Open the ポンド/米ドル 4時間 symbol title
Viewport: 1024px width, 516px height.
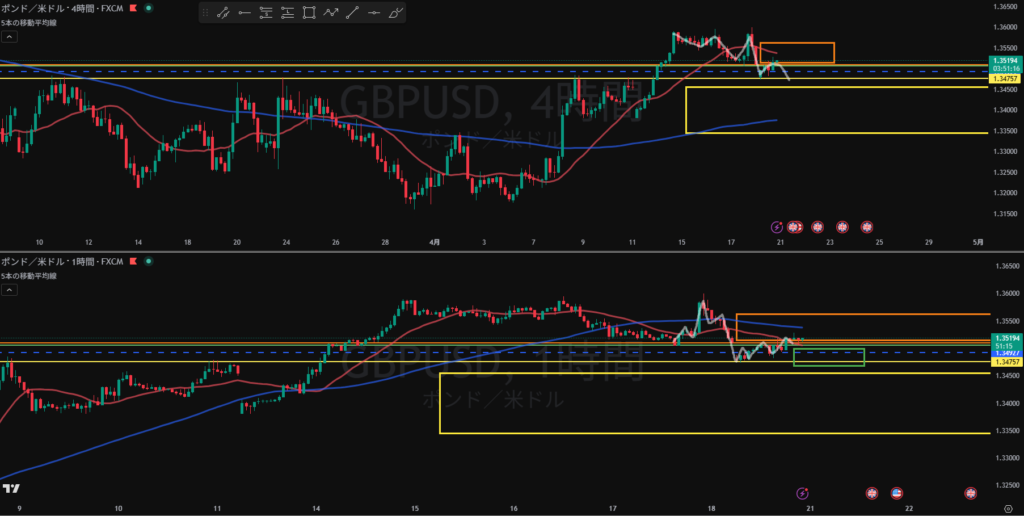(x=62, y=7)
